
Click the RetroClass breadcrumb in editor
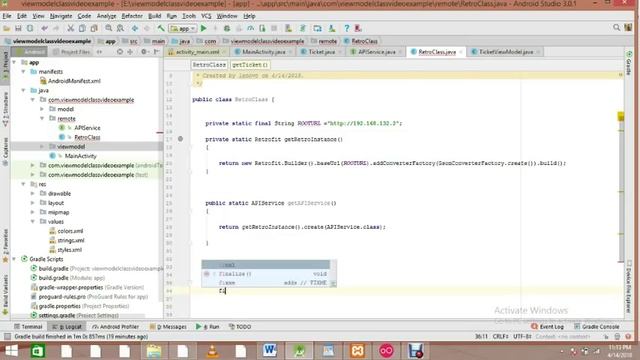point(209,65)
